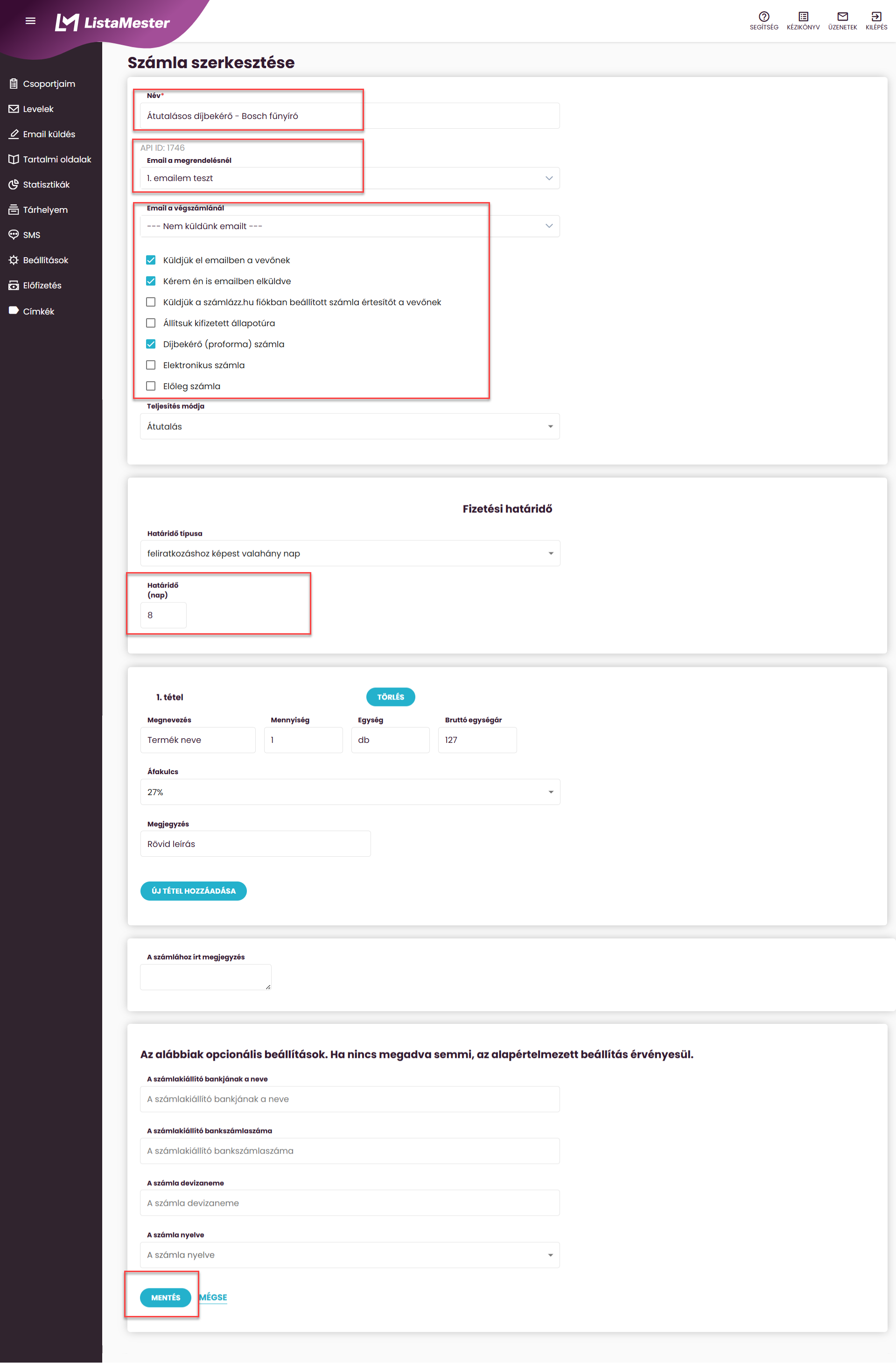Open Beállítások menu item

pyautogui.click(x=46, y=260)
